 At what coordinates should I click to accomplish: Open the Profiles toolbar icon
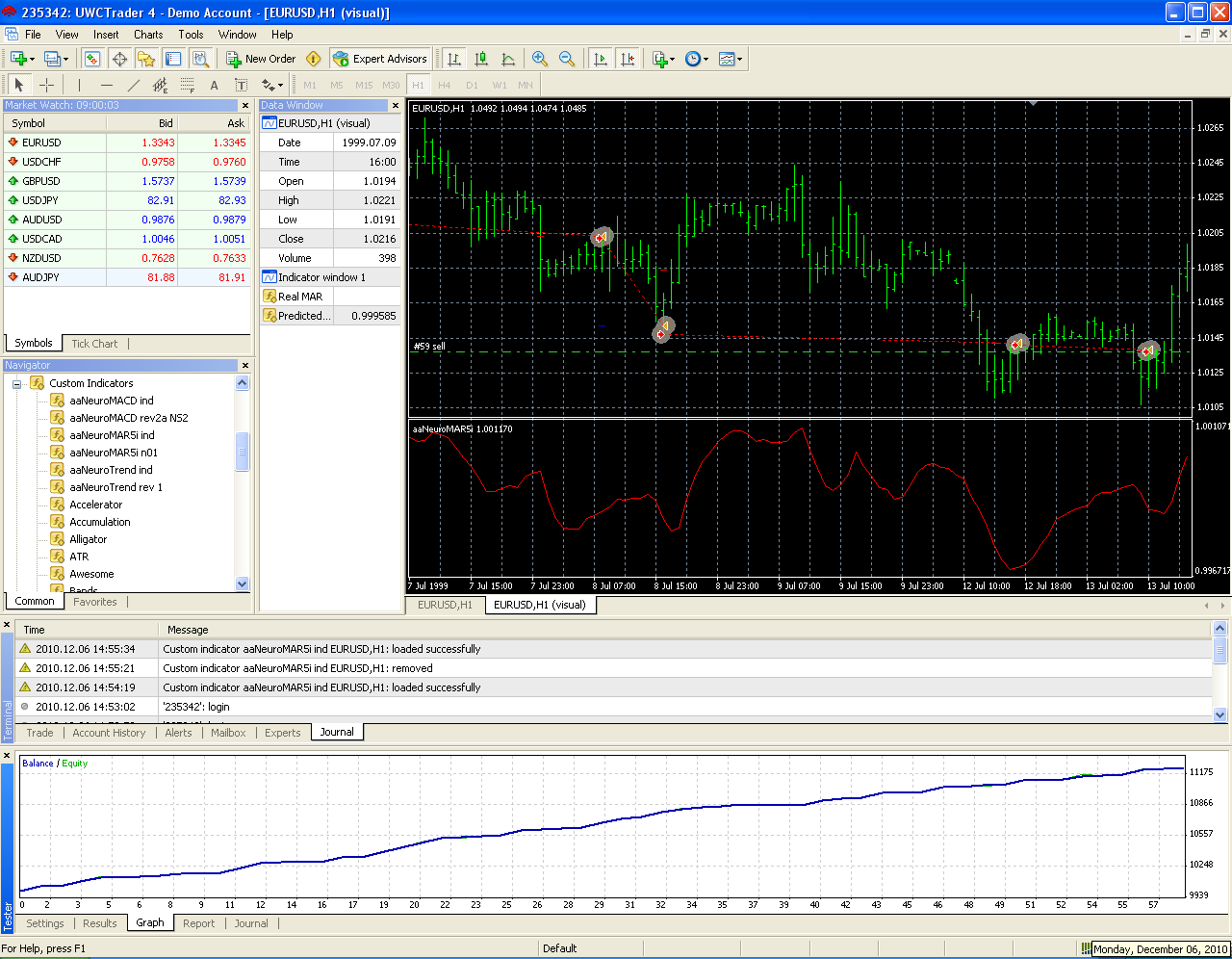point(52,59)
